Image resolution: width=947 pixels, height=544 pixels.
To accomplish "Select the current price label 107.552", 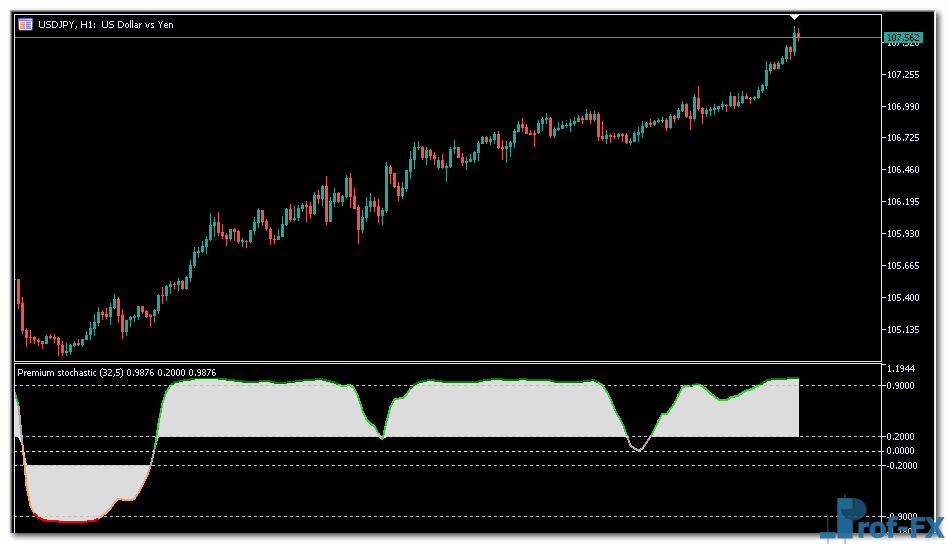I will 903,38.
